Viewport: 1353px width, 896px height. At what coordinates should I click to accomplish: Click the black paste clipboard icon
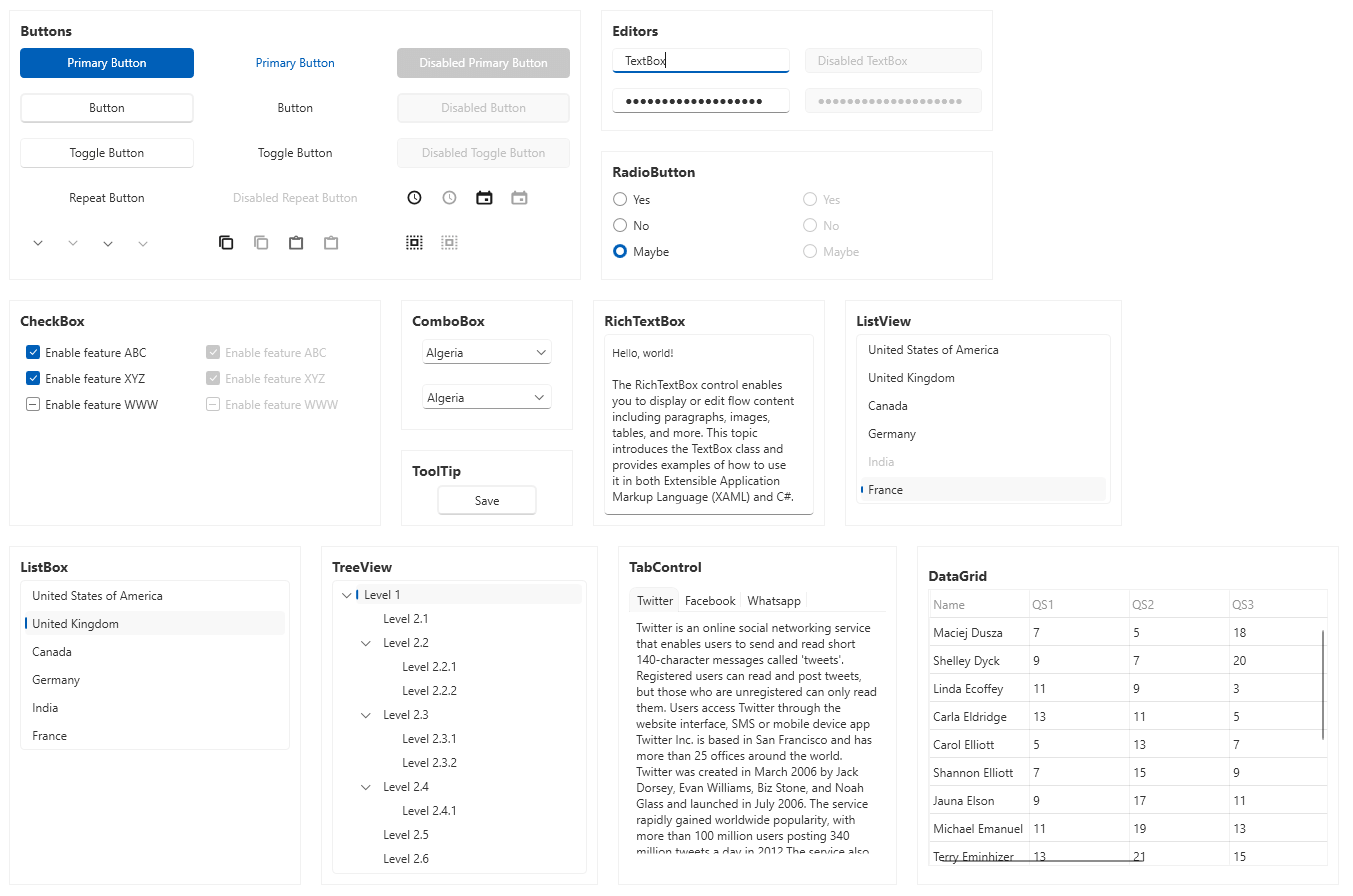pyautogui.click(x=296, y=243)
